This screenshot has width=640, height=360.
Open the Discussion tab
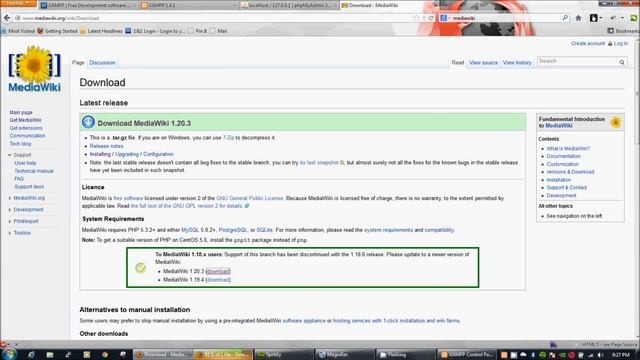[x=102, y=63]
